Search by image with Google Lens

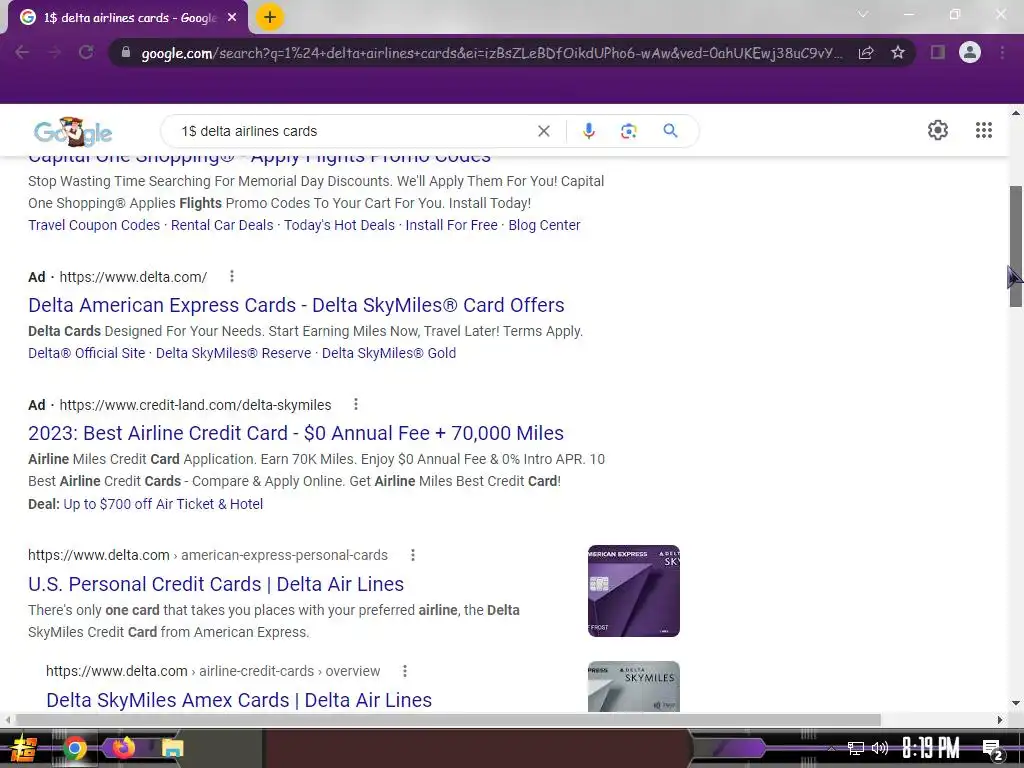coord(629,131)
